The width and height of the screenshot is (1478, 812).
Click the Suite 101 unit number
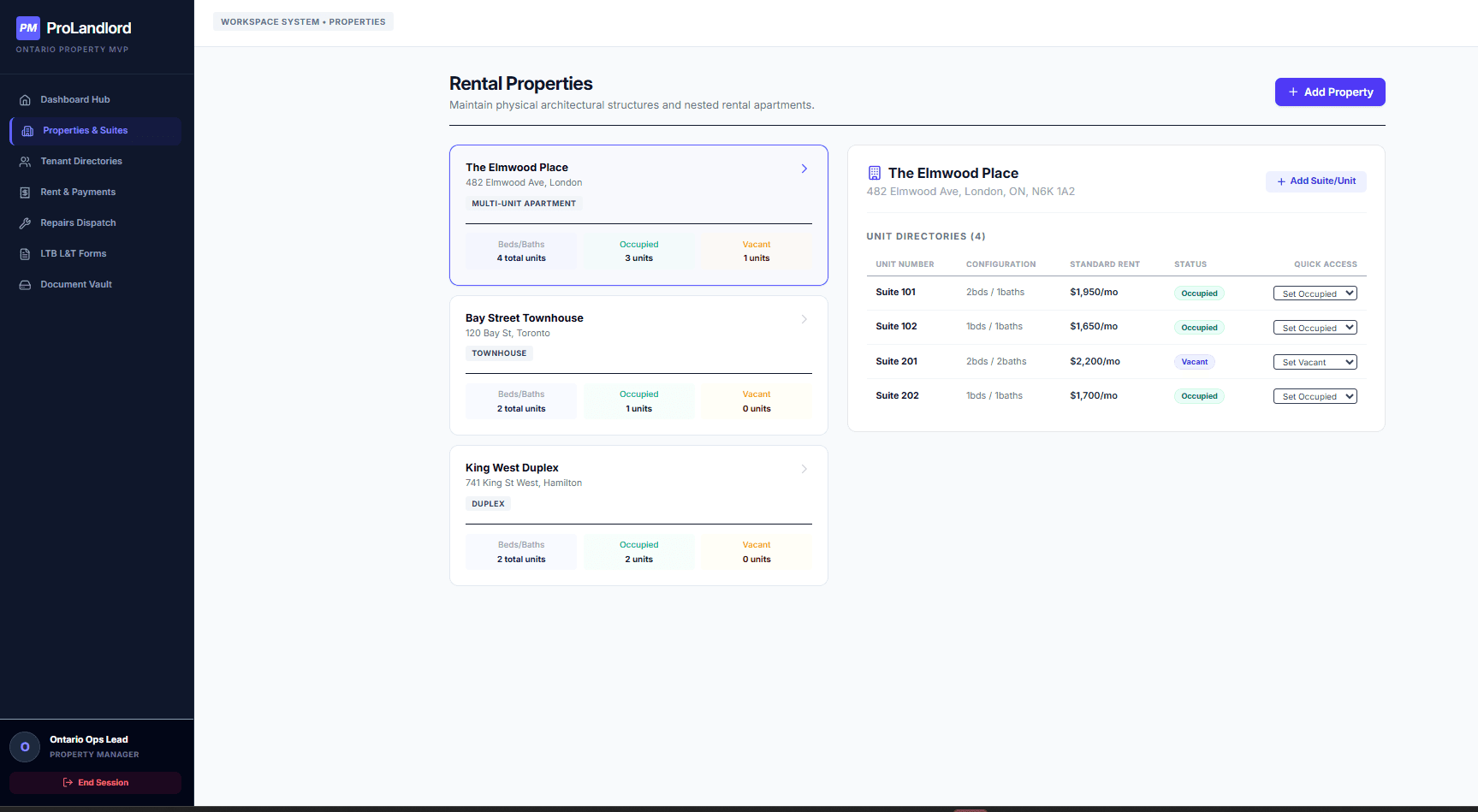coord(896,293)
